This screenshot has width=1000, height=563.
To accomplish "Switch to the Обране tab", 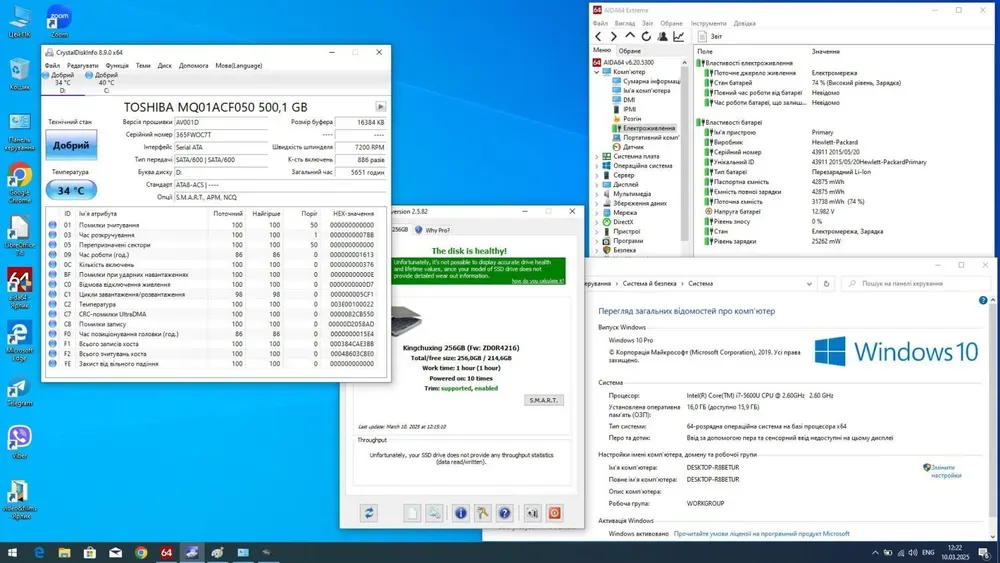I will (630, 50).
